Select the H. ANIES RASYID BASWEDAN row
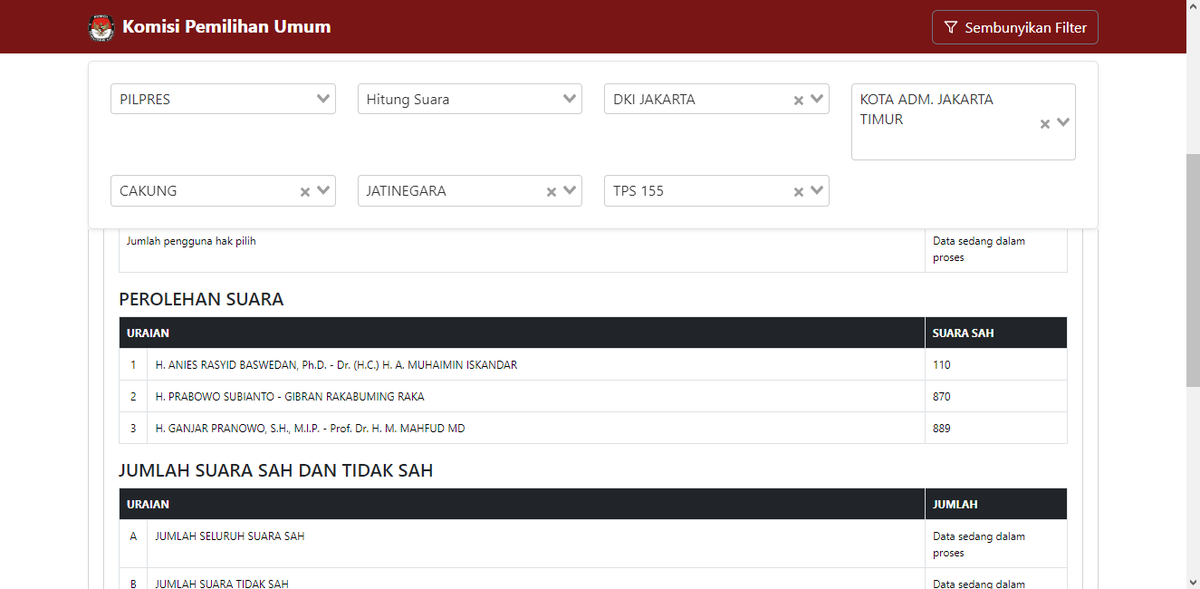The width and height of the screenshot is (1200, 589). pos(593,365)
